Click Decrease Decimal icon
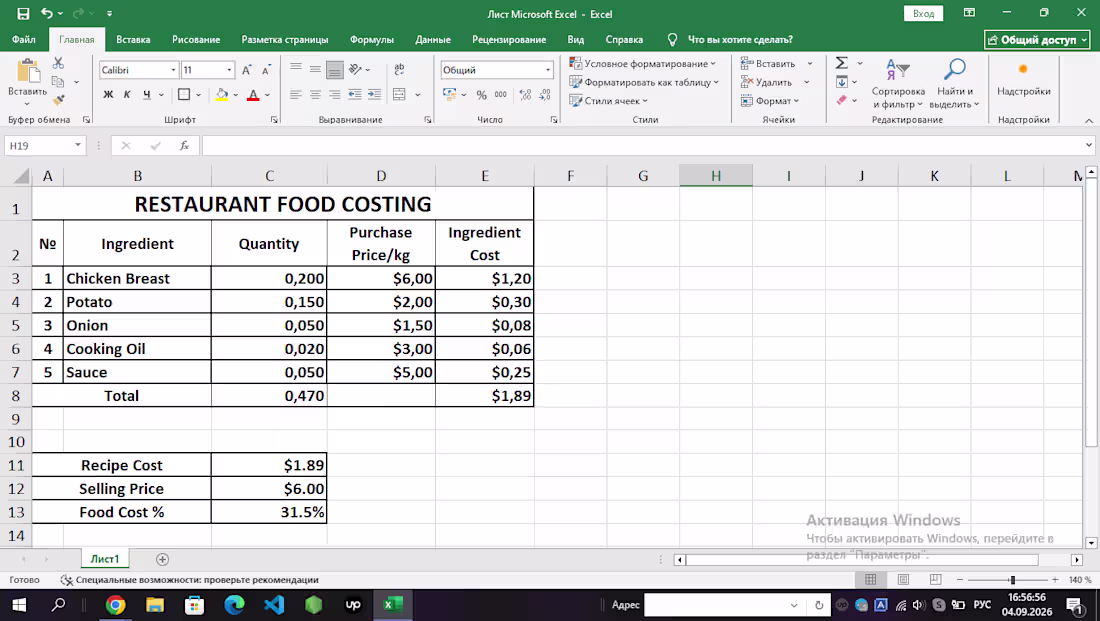Screen dimensions: 1100x621 coord(545,95)
